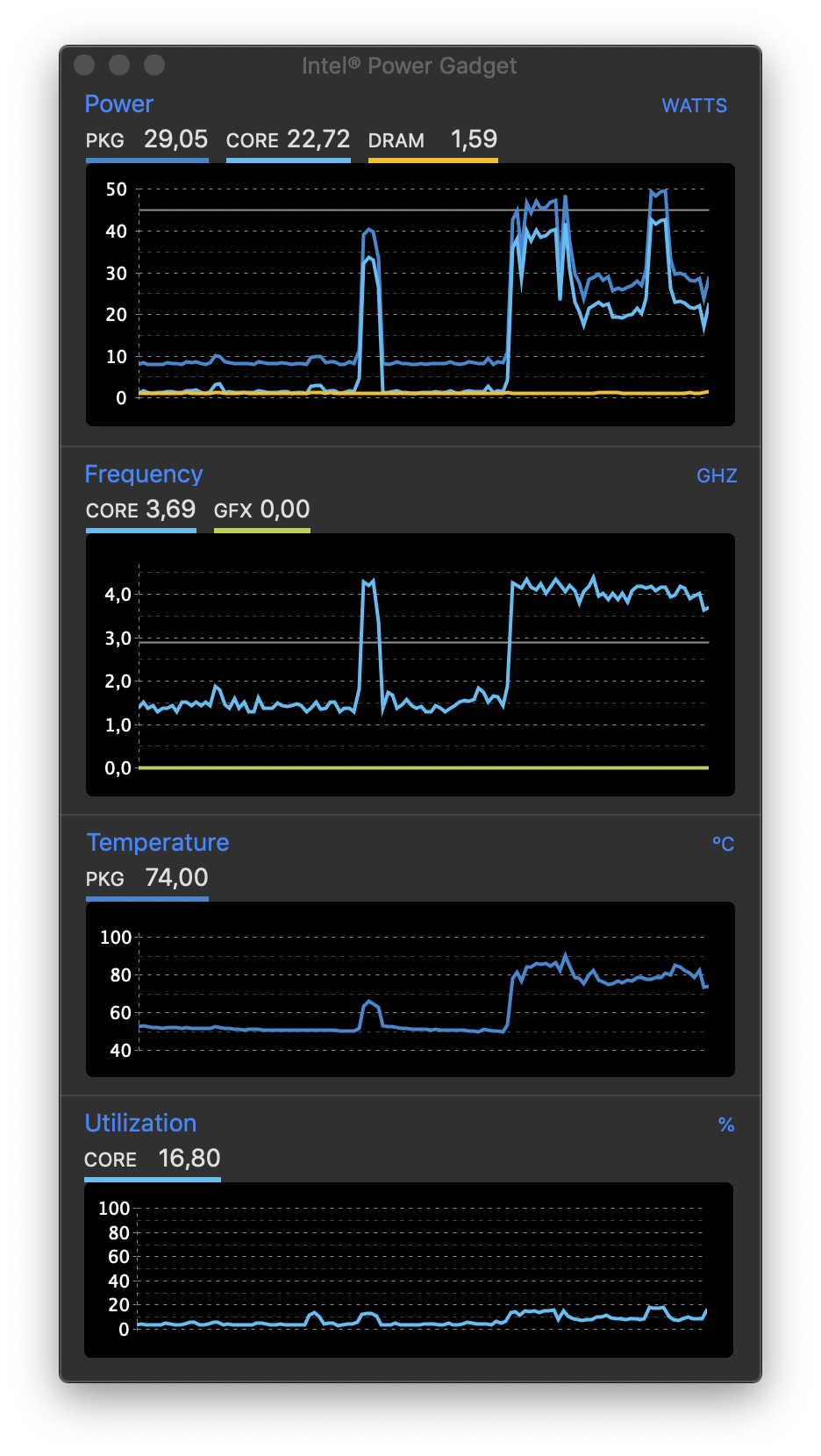
Task: Click the percent unit label in Utilization
Action: 726,1125
